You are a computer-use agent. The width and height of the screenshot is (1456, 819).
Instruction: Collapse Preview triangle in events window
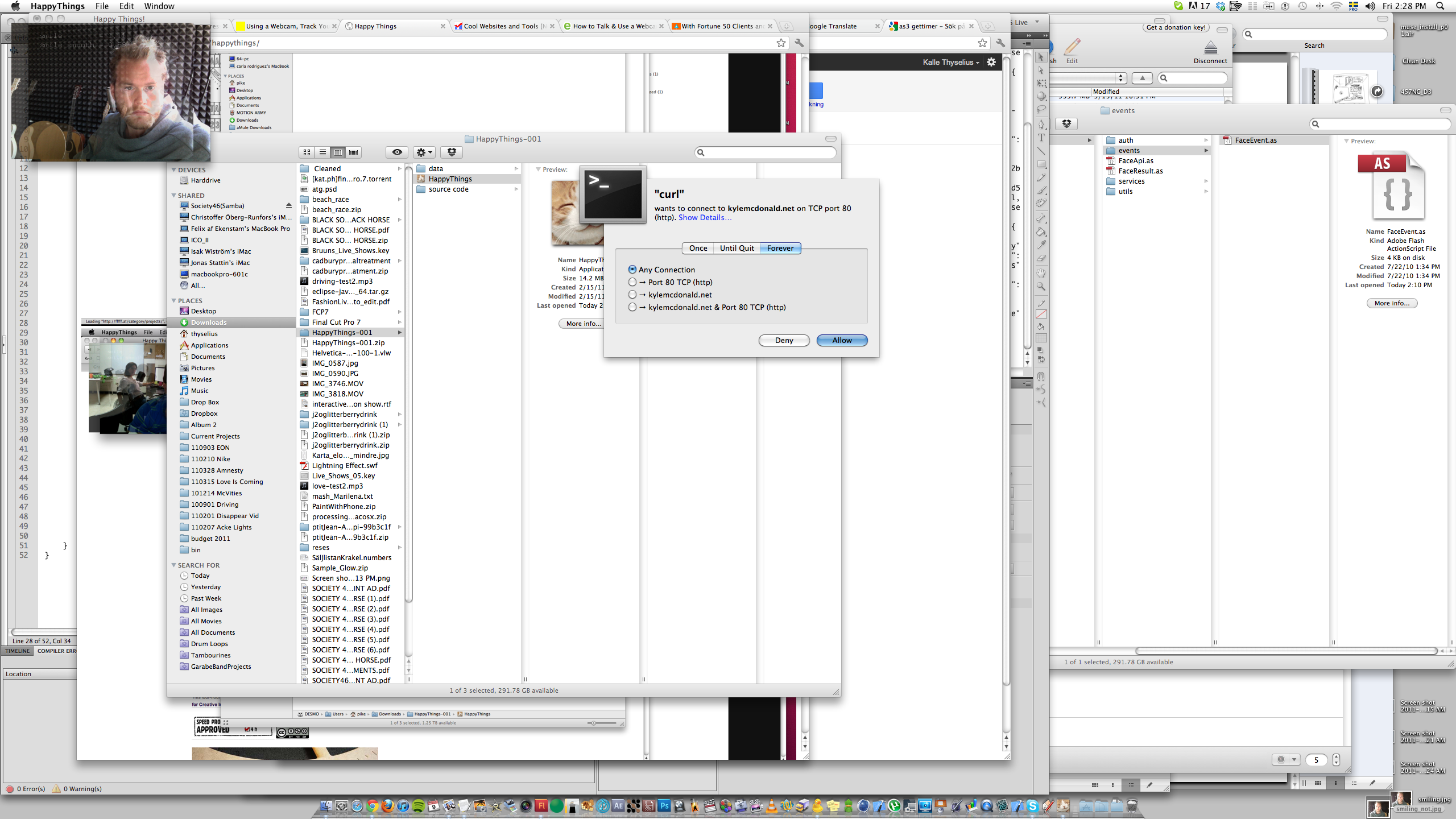coord(1346,141)
